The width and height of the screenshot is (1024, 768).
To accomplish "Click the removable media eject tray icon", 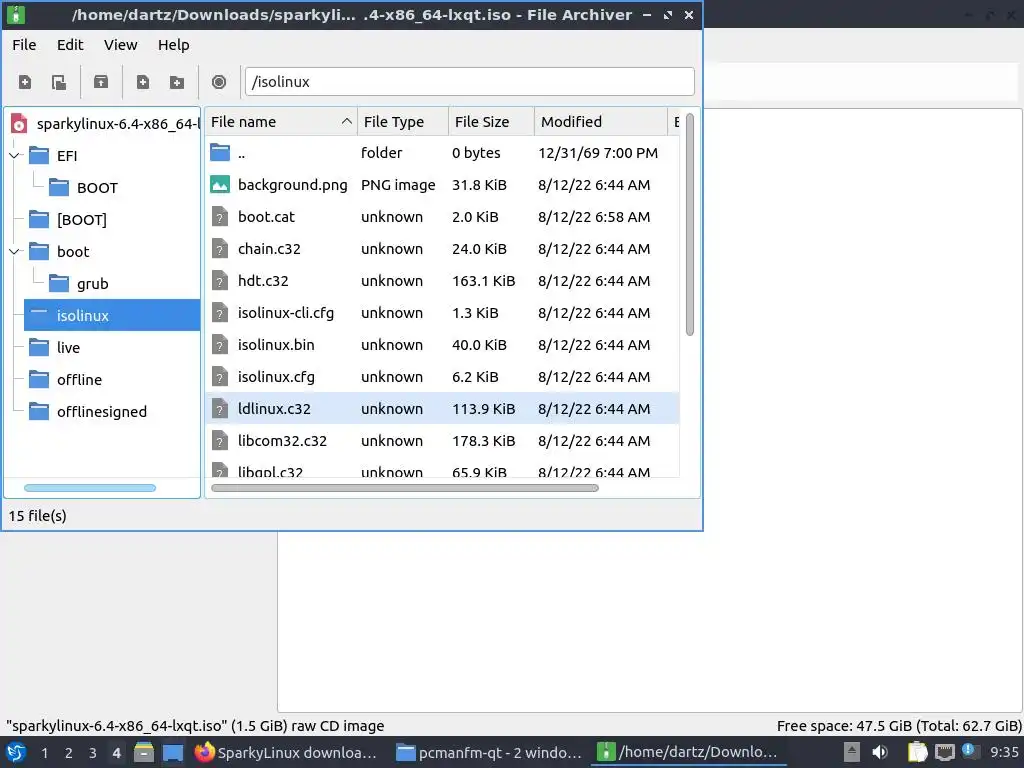I will click(x=851, y=752).
